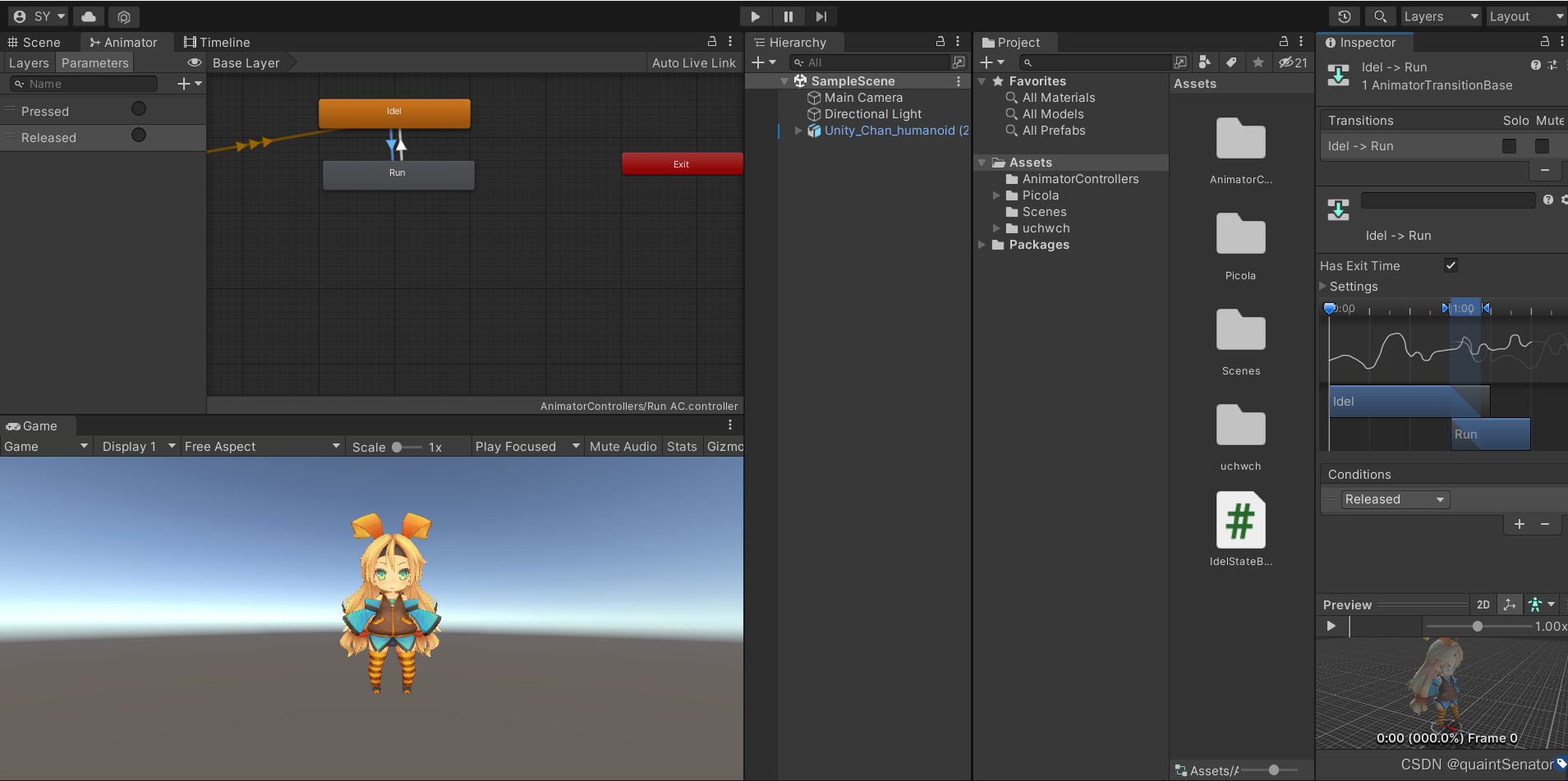Image resolution: width=1568 pixels, height=781 pixels.
Task: Select the Animator Layers sub-tab
Action: [x=29, y=63]
